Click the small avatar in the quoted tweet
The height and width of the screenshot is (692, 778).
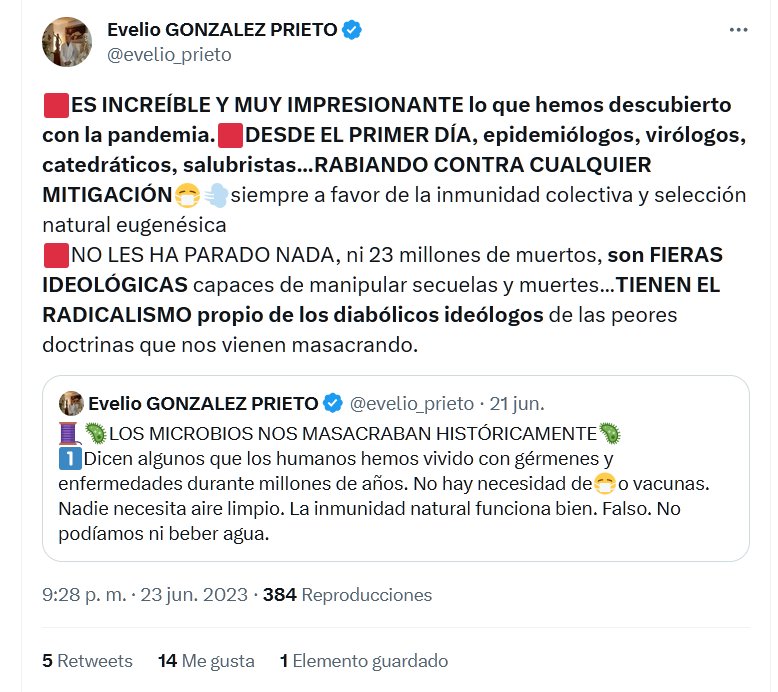[x=71, y=404]
